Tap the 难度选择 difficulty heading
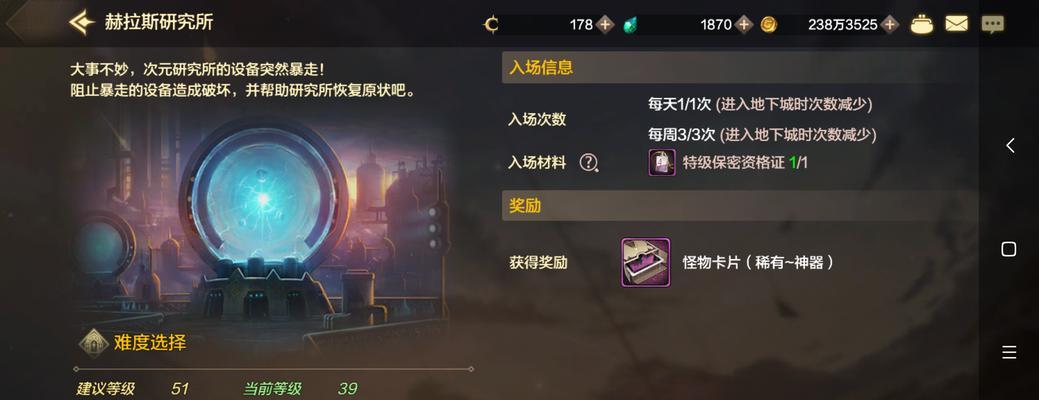Image resolution: width=1039 pixels, height=400 pixels. pyautogui.click(x=150, y=342)
